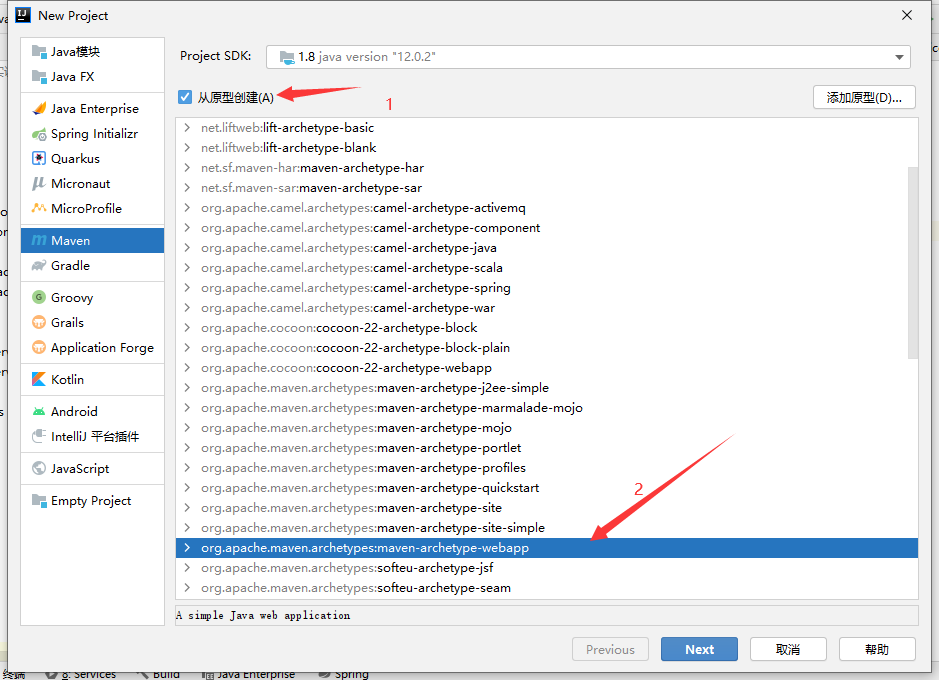
Task: Click the Gradle elephant icon
Action: pyautogui.click(x=39, y=265)
